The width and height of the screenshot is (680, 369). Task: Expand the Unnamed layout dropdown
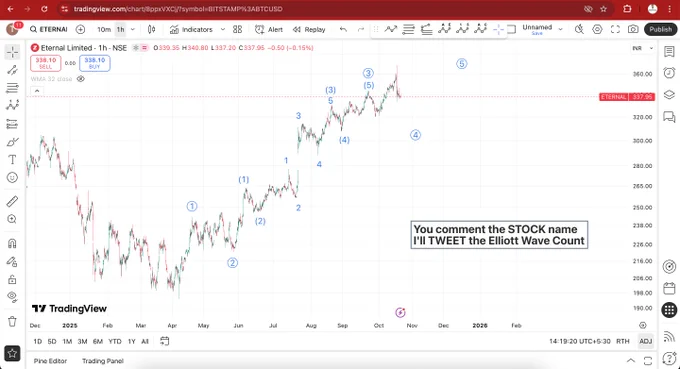point(560,29)
